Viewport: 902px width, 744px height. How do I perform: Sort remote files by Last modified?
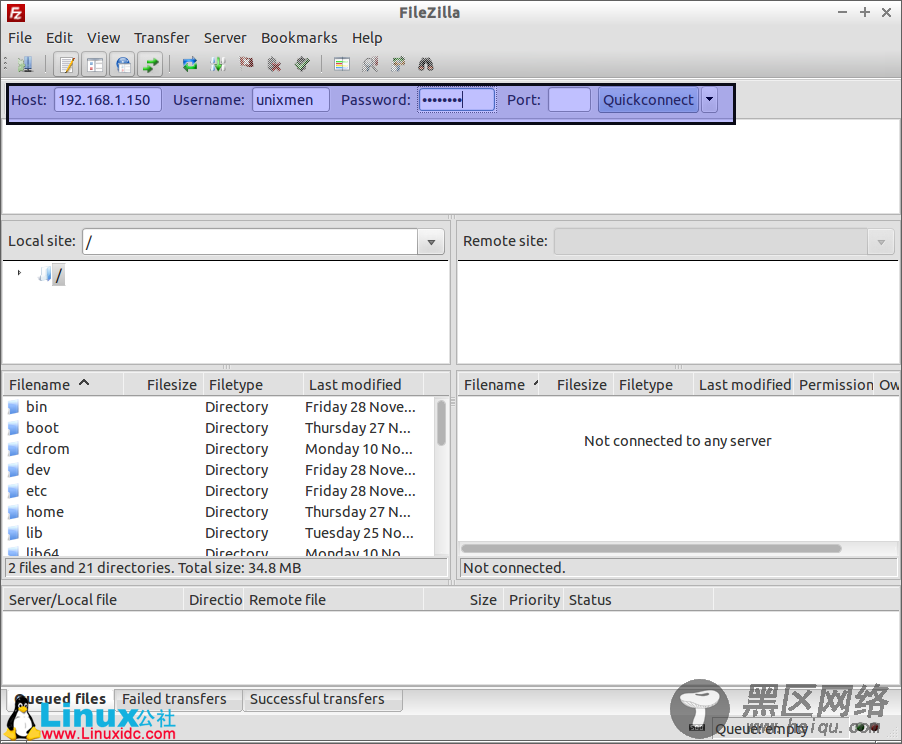(744, 384)
